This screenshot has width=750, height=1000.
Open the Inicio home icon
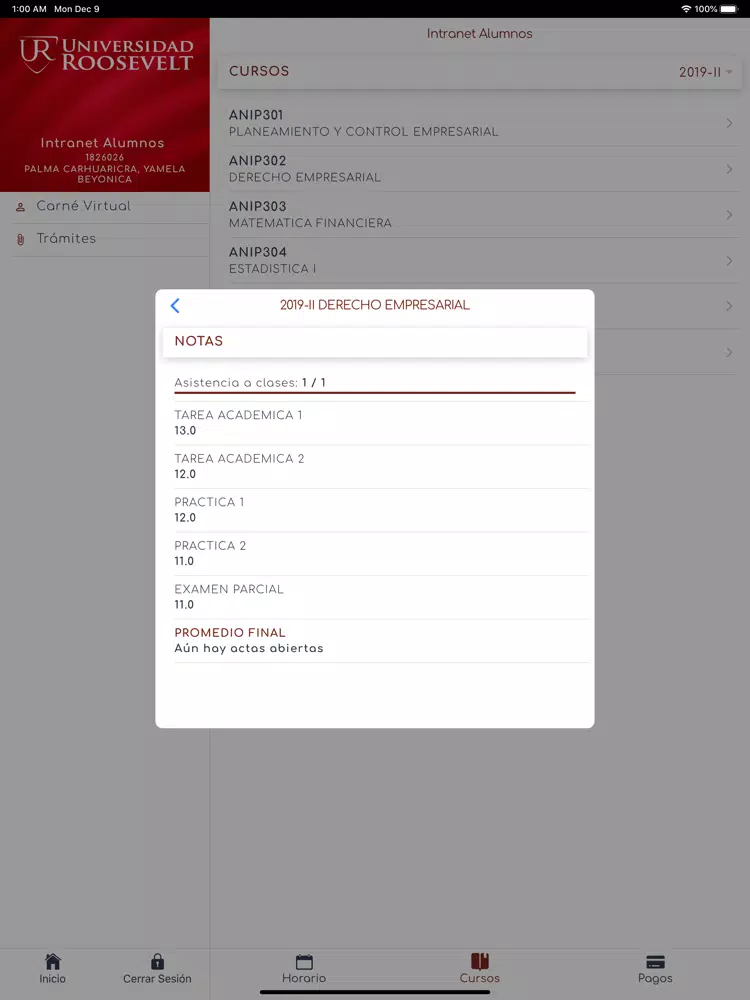tap(53, 961)
